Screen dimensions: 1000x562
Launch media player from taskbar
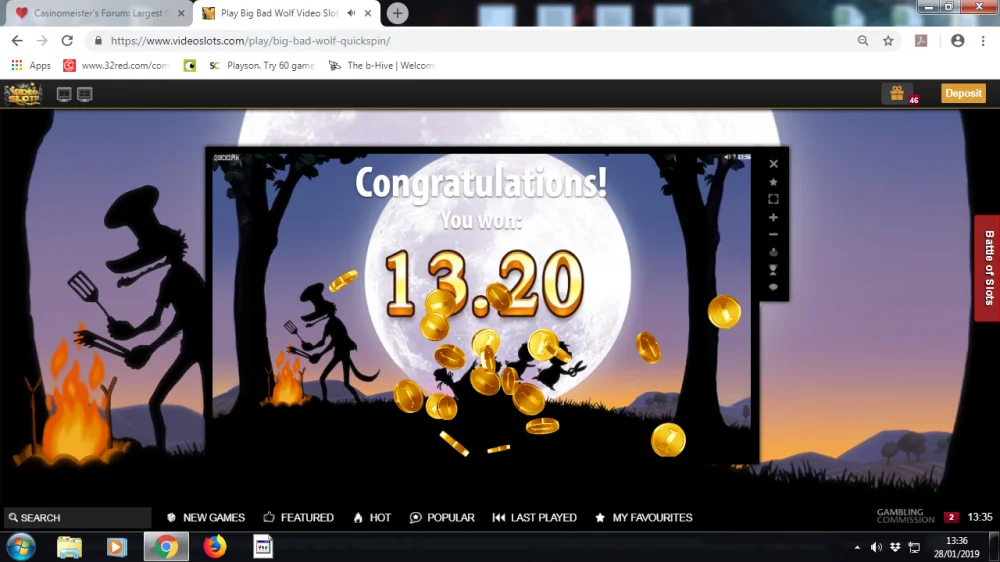(116, 547)
